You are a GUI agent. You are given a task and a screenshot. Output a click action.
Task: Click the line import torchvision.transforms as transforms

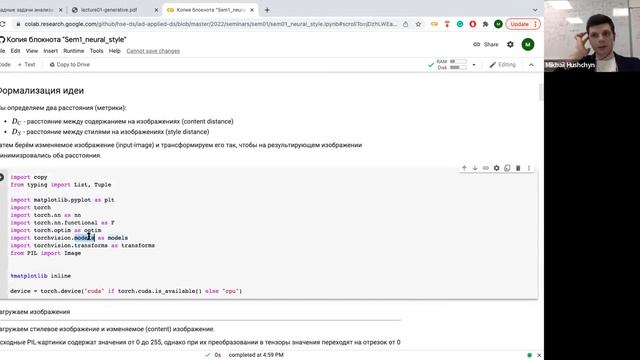82,246
